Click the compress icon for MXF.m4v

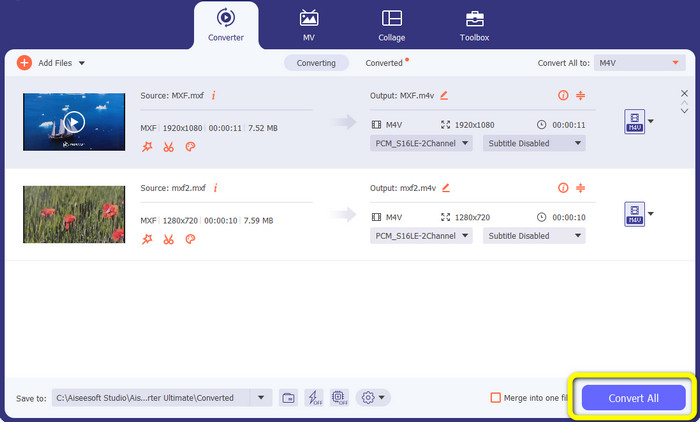click(580, 95)
